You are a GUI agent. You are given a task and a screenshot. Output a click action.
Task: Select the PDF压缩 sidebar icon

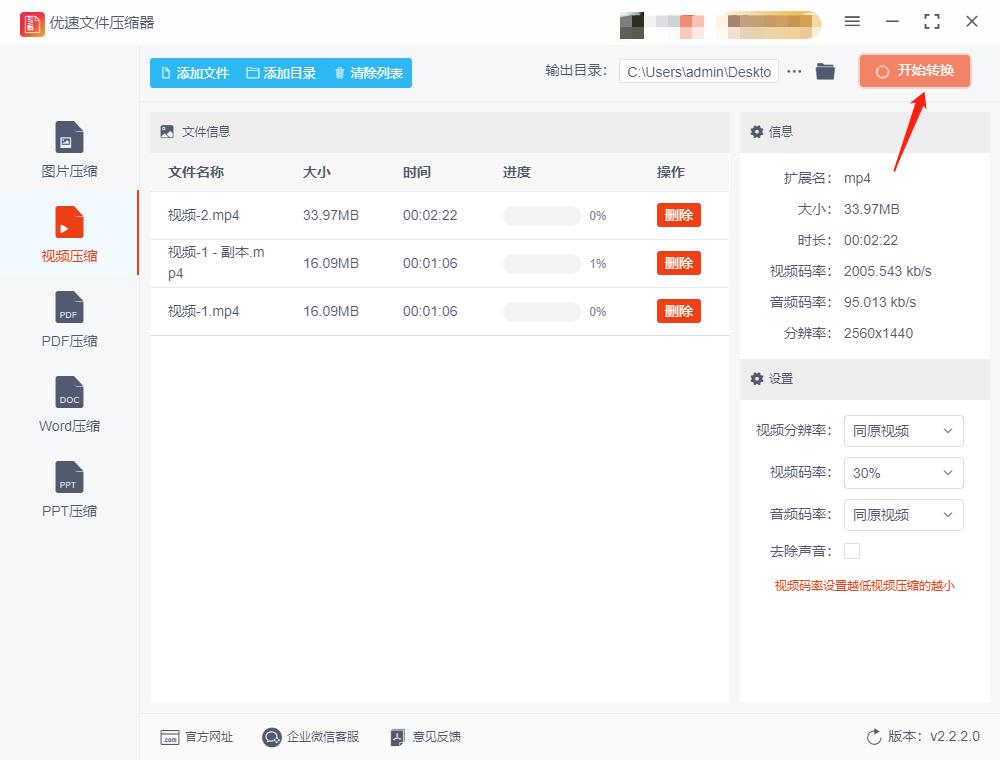point(68,318)
